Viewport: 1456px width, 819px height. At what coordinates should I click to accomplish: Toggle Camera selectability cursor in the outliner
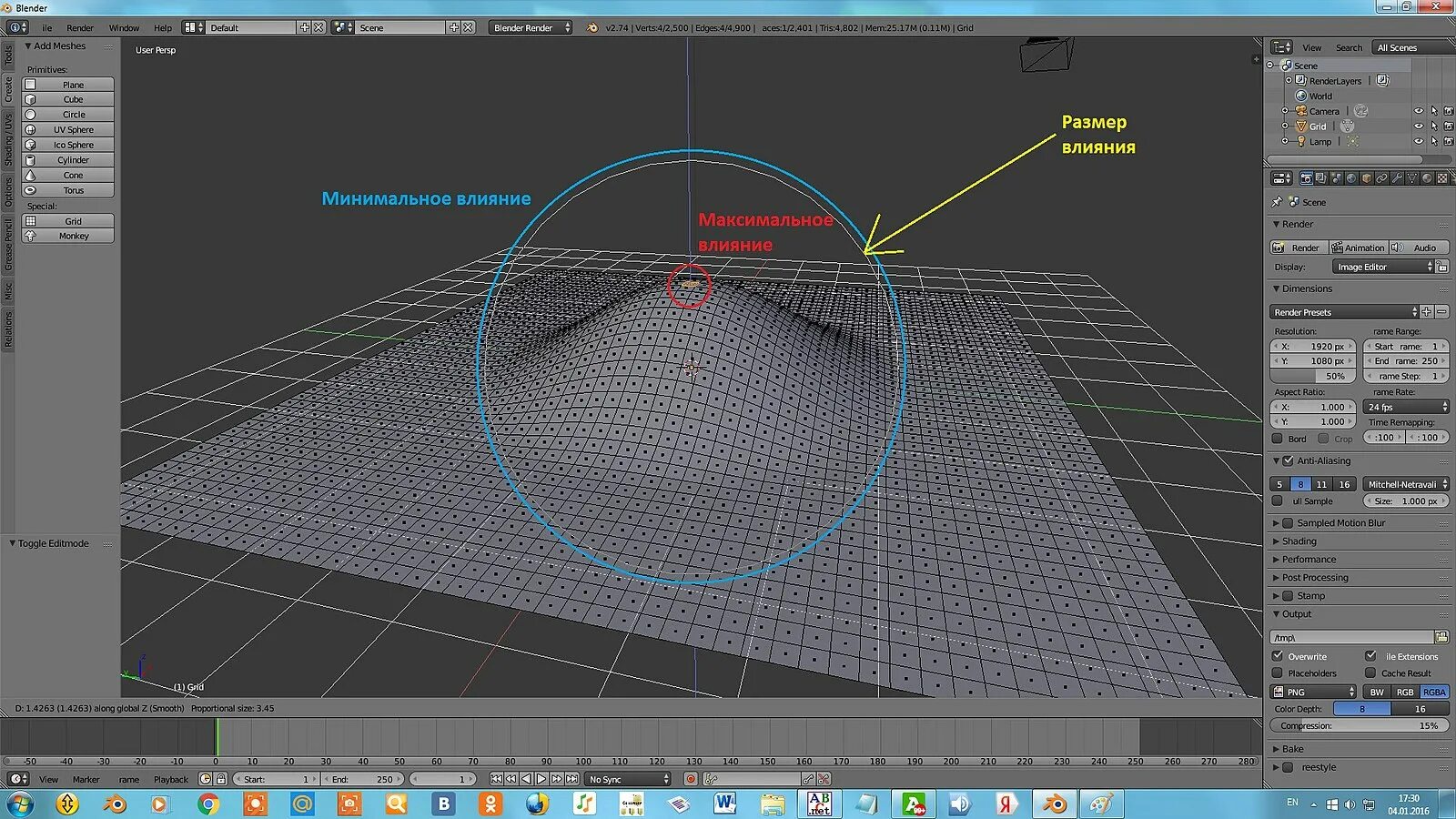tap(1433, 111)
